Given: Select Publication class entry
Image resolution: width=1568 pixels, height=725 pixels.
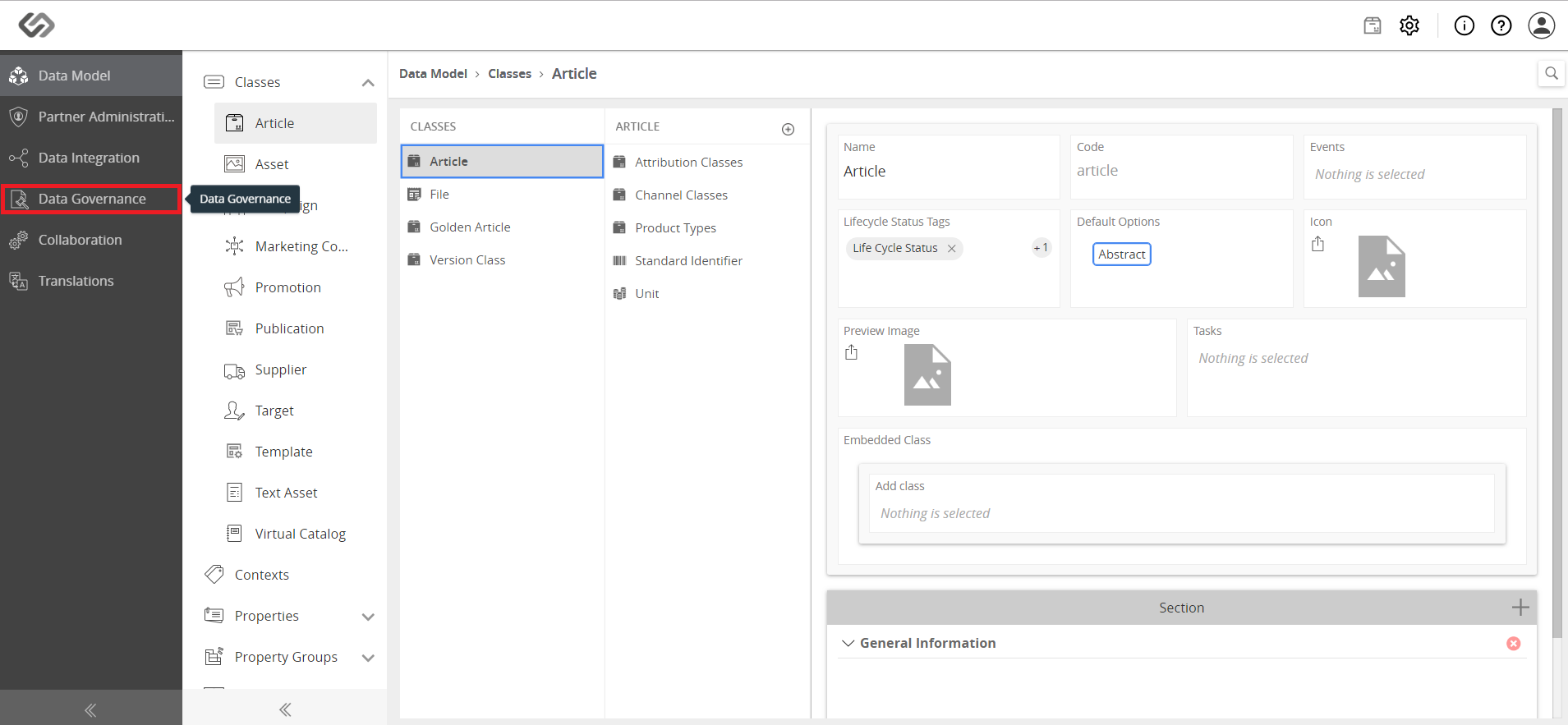Looking at the screenshot, I should [296, 328].
